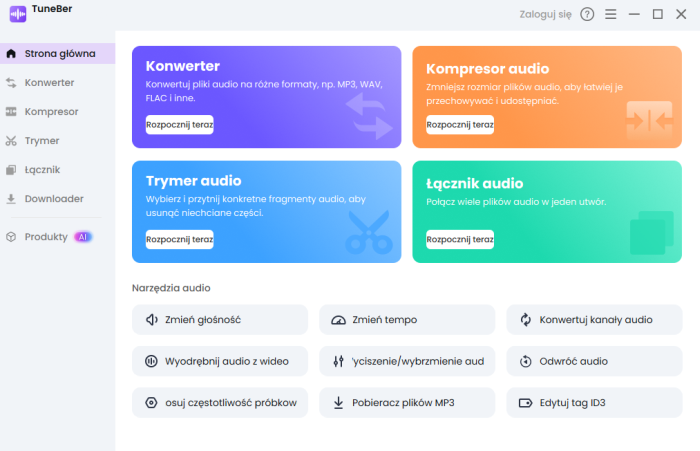Open the fade in/out audio tool

[x=407, y=361]
